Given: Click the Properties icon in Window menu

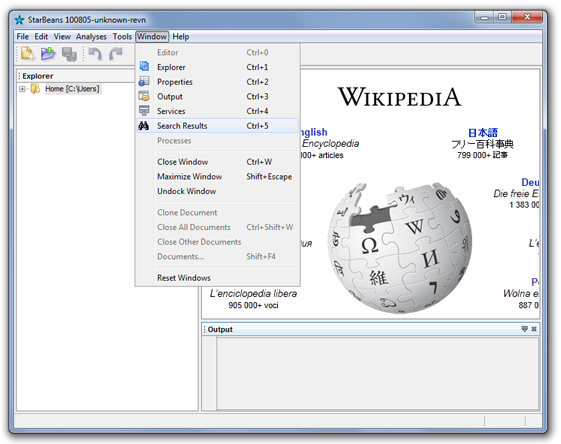Looking at the screenshot, I should click(x=144, y=81).
